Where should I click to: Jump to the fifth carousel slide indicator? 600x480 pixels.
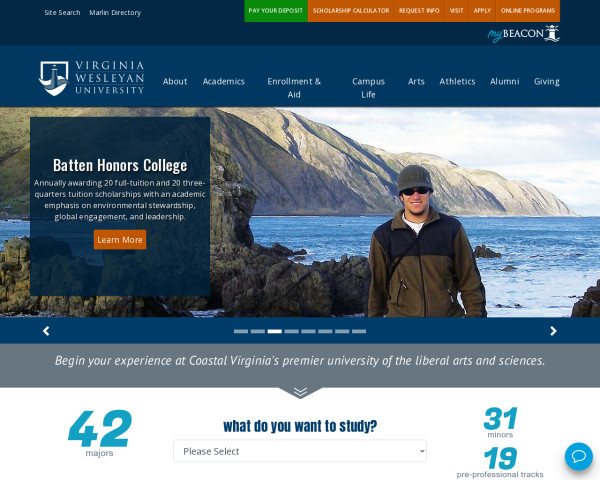click(308, 331)
